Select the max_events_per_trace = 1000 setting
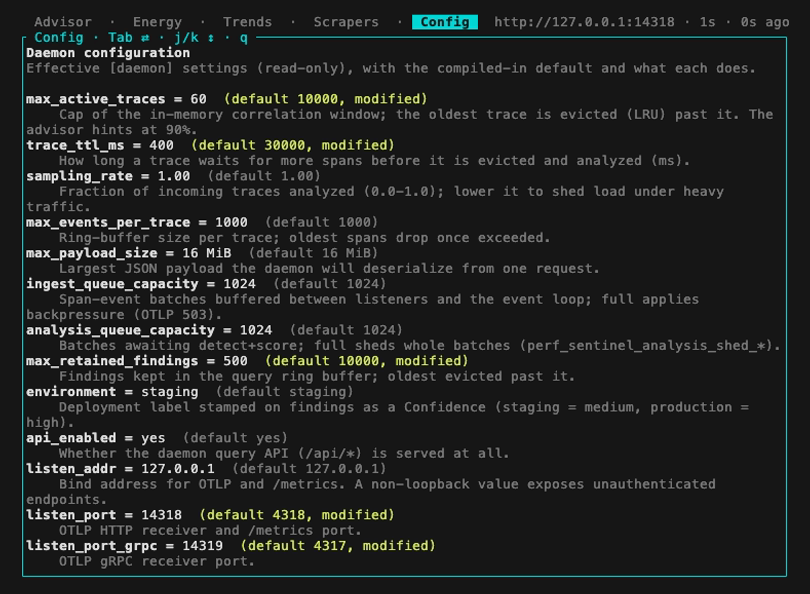This screenshot has height=594, width=810. [137, 222]
